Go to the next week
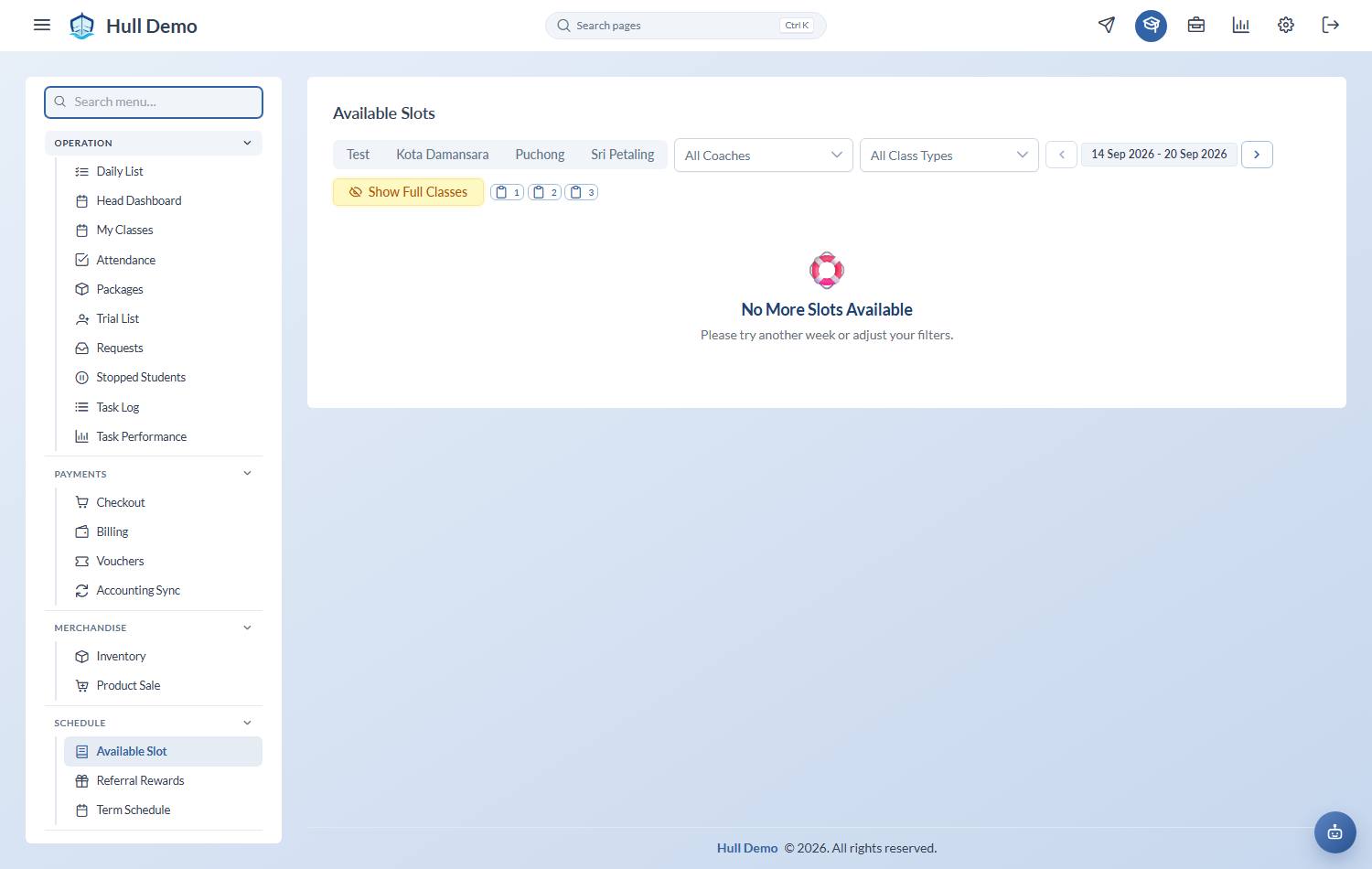1372x869 pixels. [x=1257, y=155]
